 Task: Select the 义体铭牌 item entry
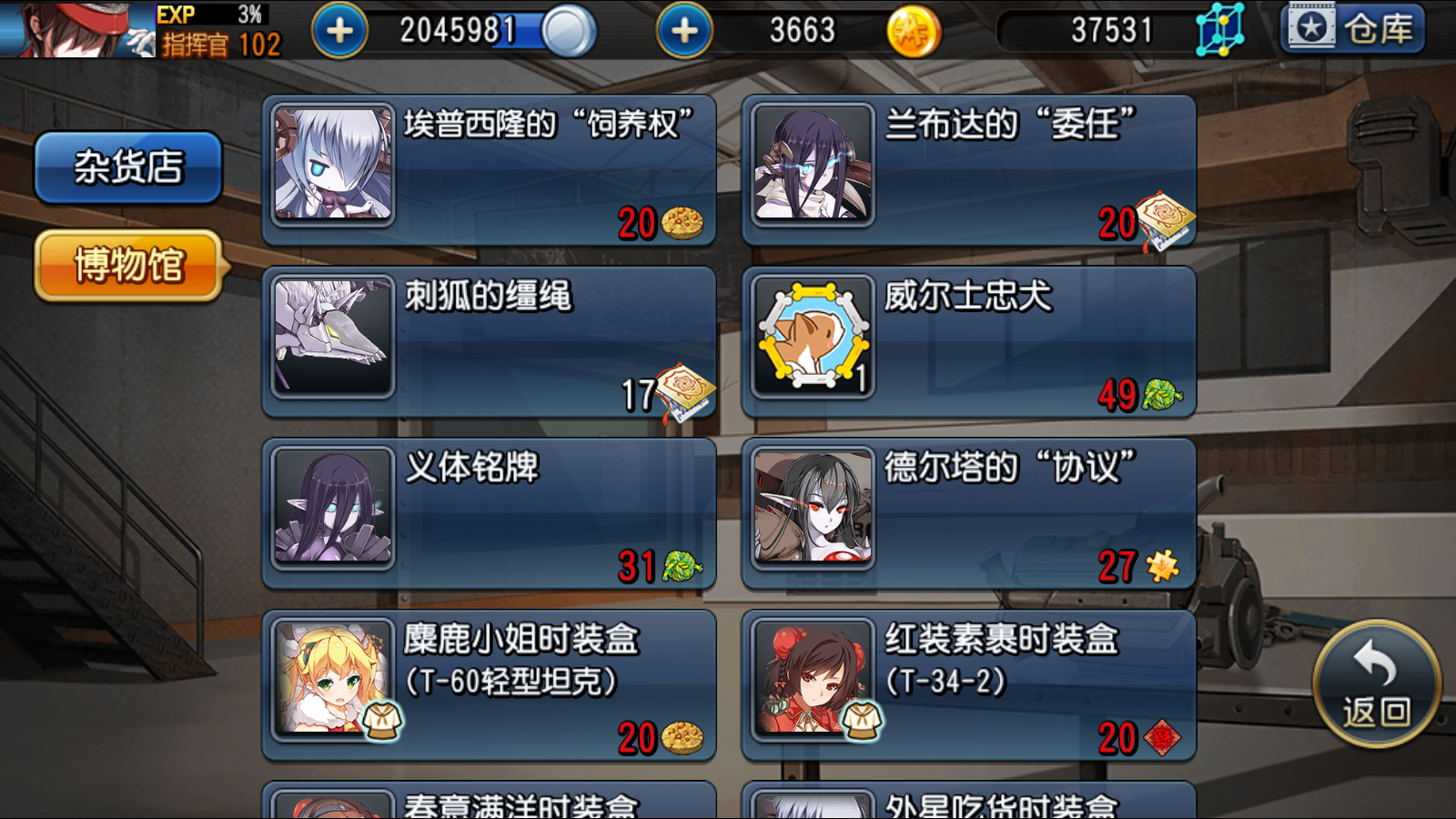[489, 513]
